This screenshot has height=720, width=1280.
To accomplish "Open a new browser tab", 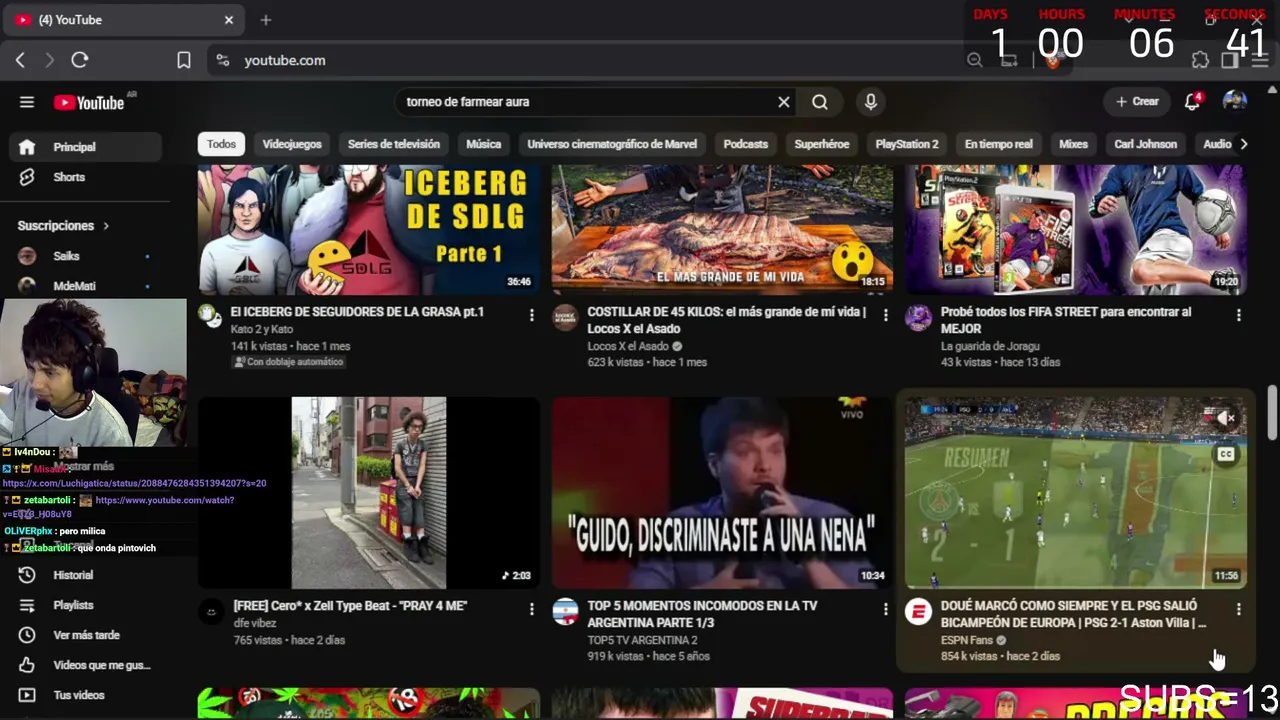I will 266,20.
